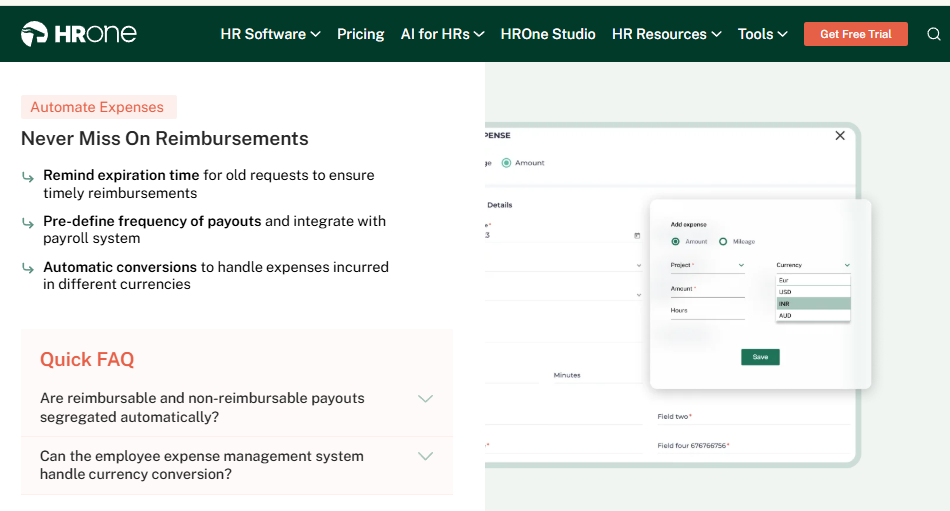Click 'Remind expiration time' bold text
The image size is (950, 511).
[121, 175]
